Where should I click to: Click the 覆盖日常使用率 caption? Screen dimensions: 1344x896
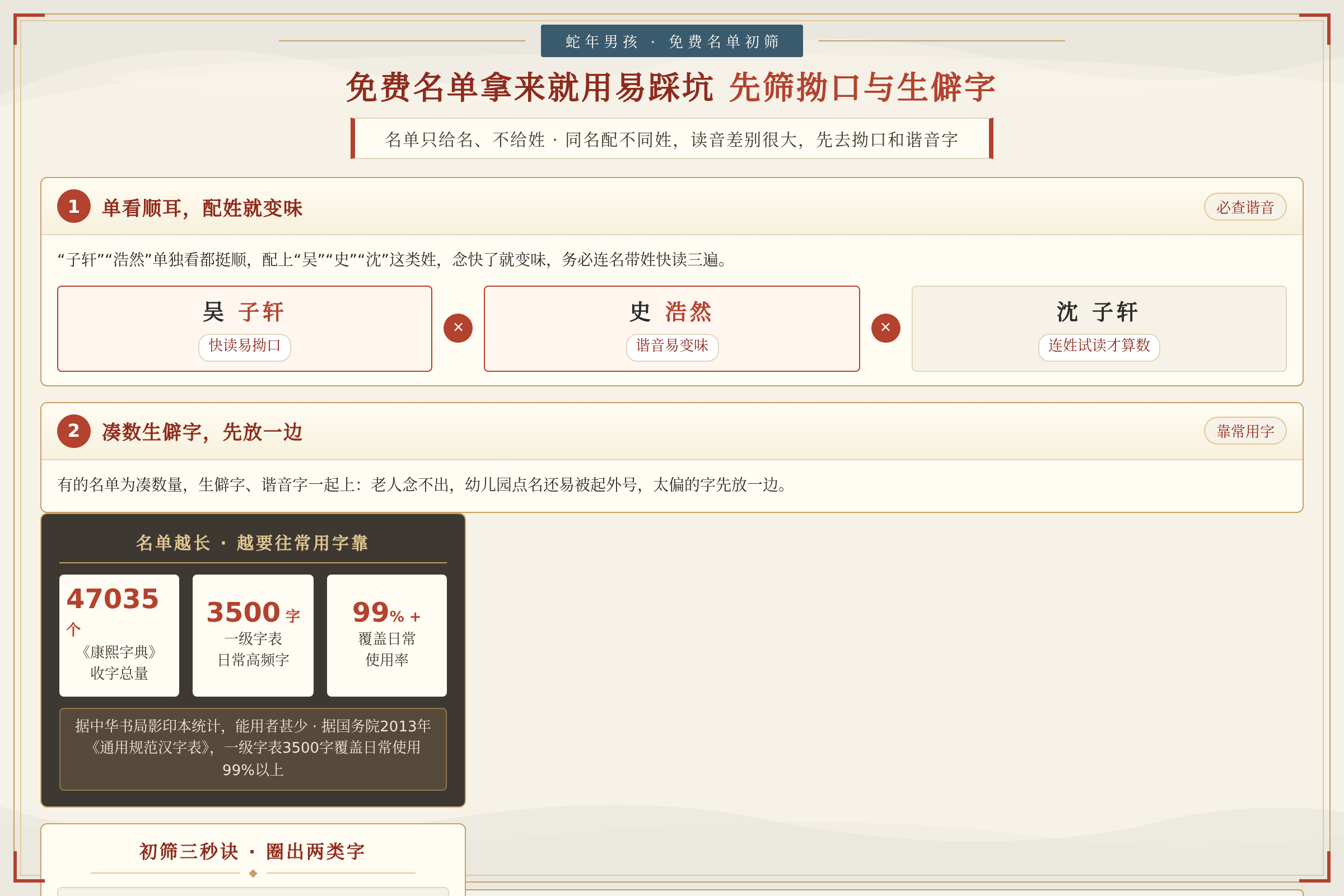click(387, 650)
